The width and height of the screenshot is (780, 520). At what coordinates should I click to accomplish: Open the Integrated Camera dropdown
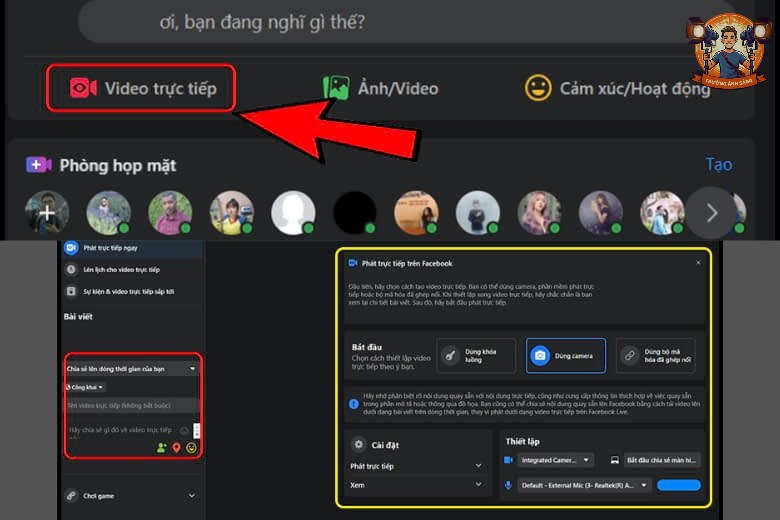pyautogui.click(x=555, y=460)
